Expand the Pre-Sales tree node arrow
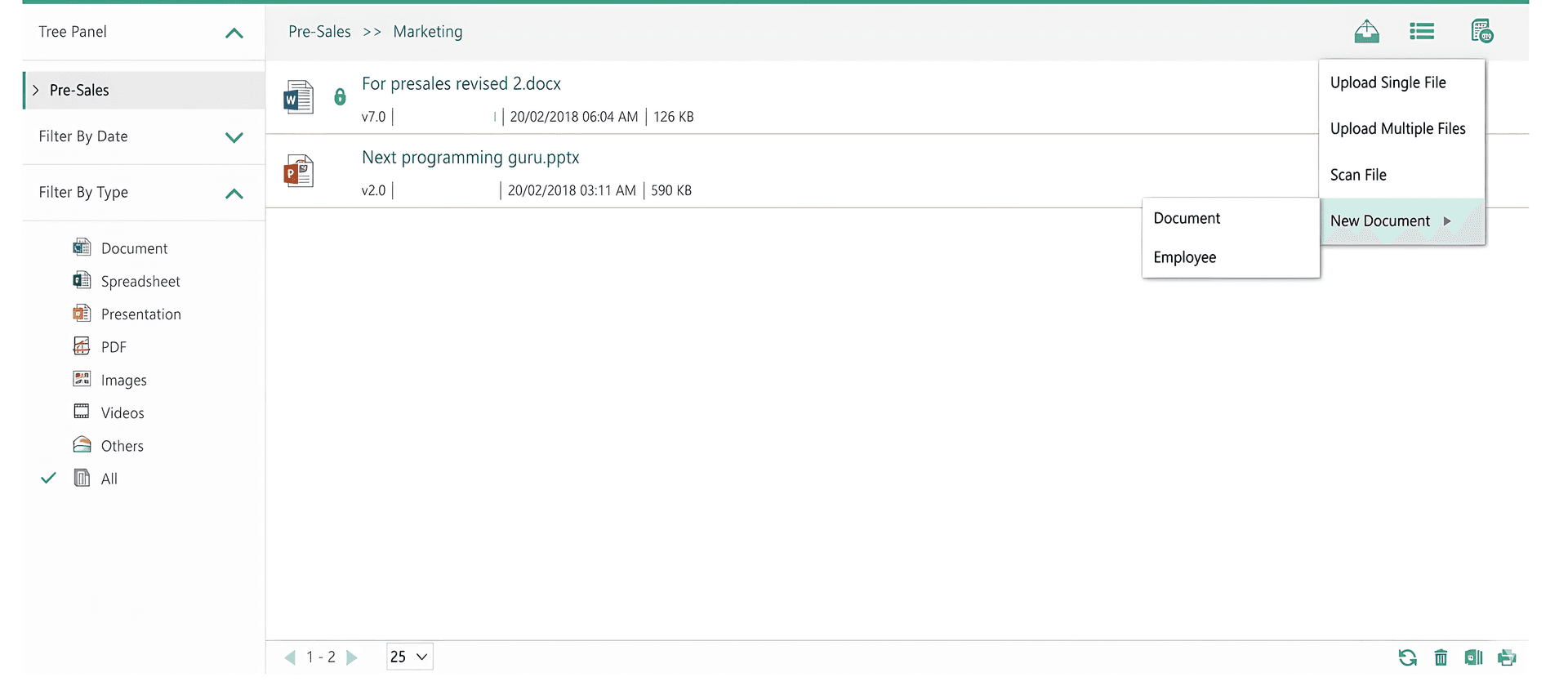The width and height of the screenshot is (1568, 695). point(35,90)
